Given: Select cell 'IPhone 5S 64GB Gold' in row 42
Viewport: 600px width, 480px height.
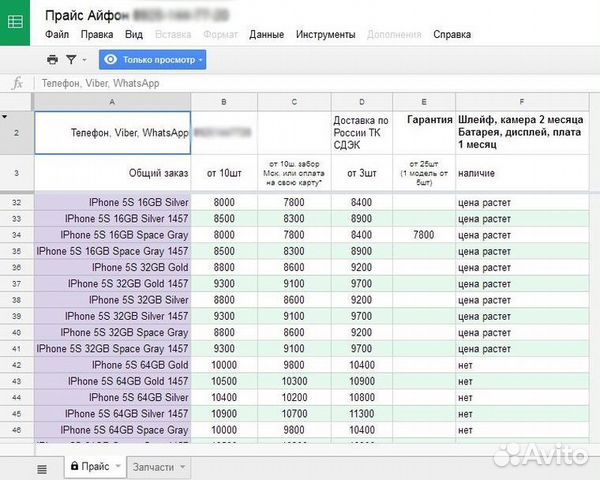Looking at the screenshot, I should pyautogui.click(x=112, y=365).
